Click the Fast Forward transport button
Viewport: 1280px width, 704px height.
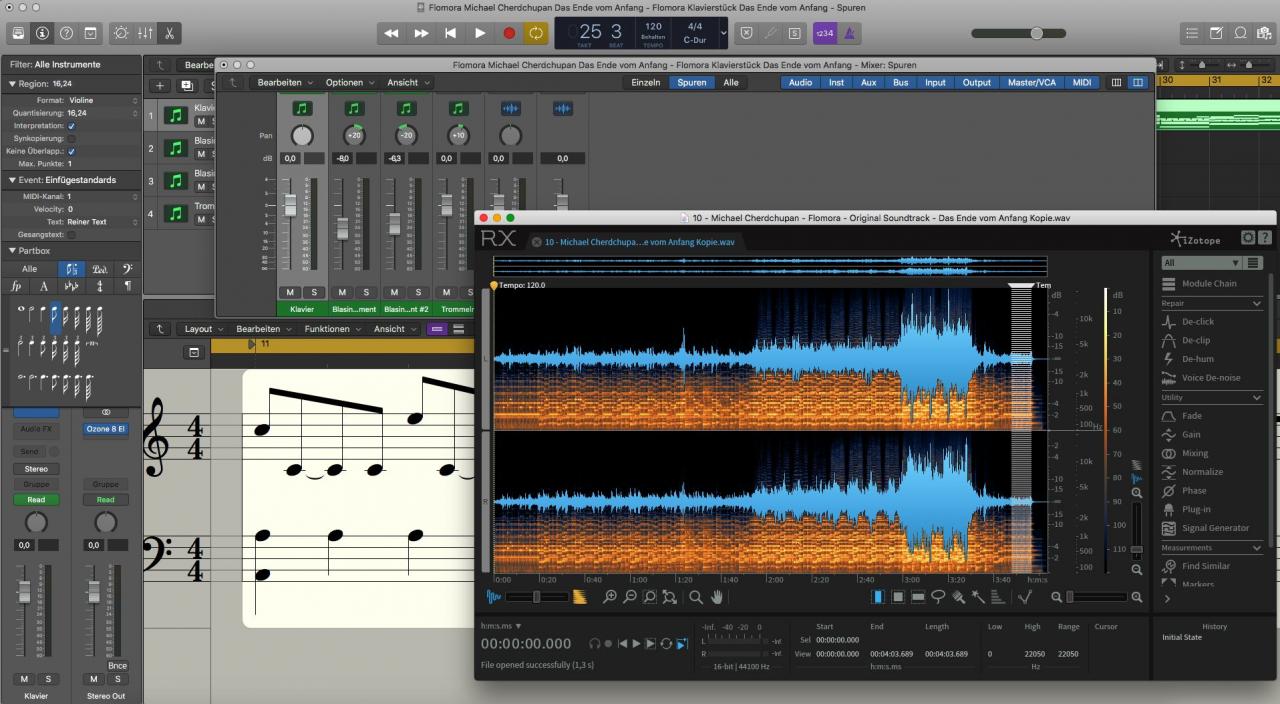click(x=421, y=33)
